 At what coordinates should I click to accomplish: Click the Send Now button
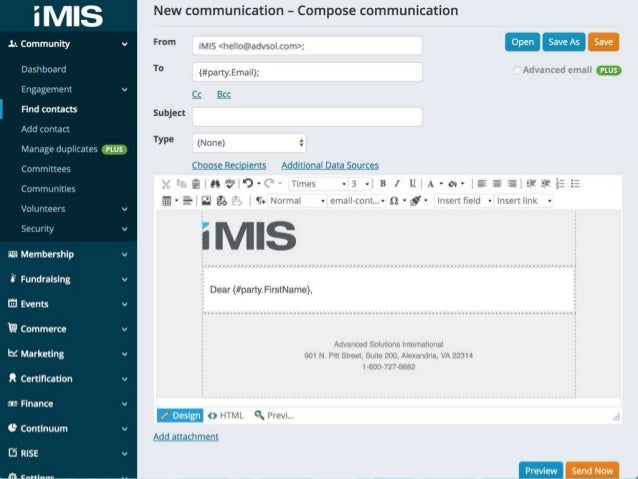click(592, 470)
